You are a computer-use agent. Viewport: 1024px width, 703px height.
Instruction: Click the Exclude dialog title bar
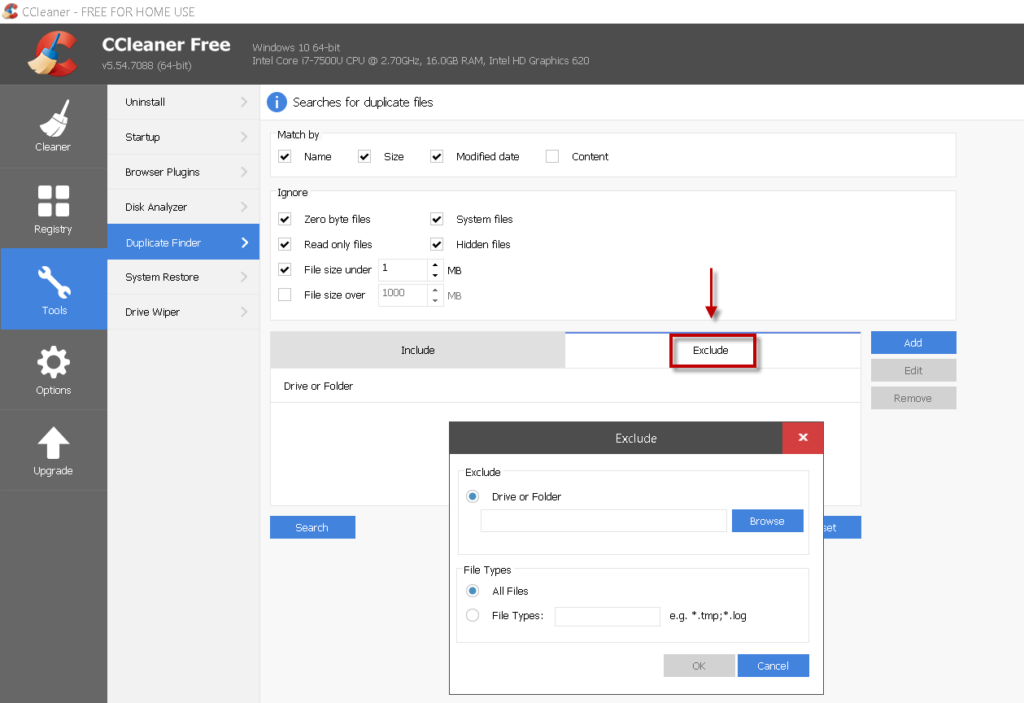(x=616, y=438)
